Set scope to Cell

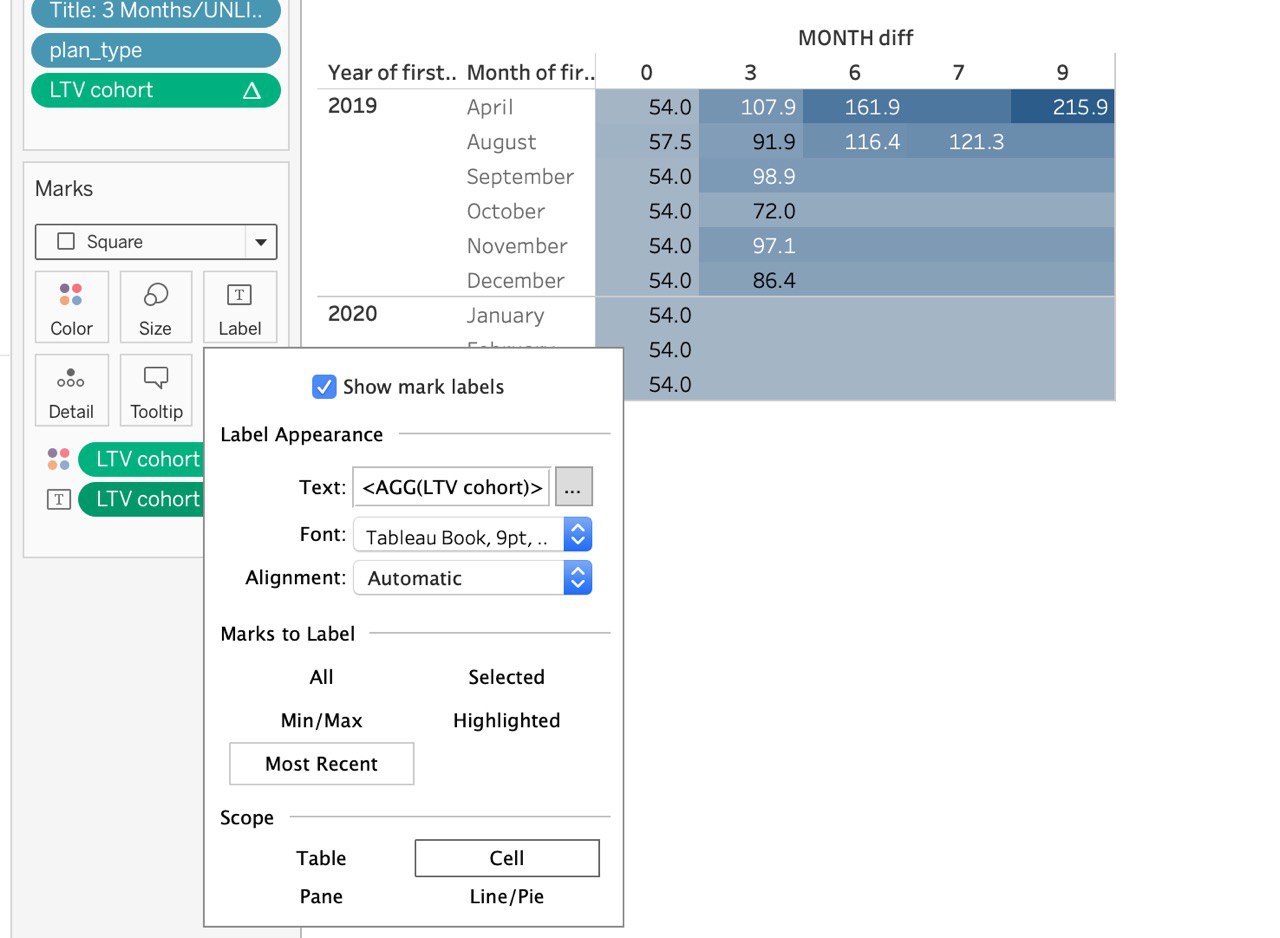pos(507,858)
